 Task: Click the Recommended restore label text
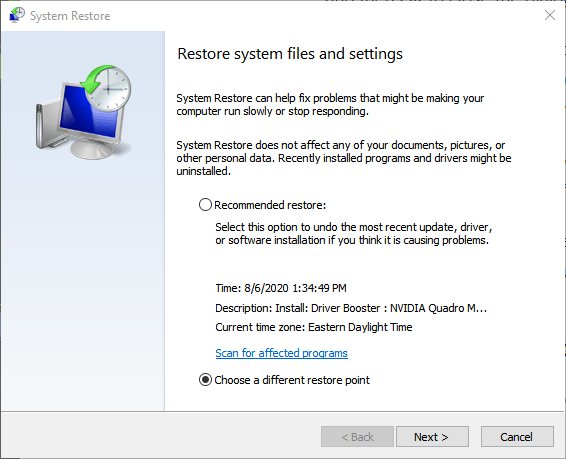(270, 205)
